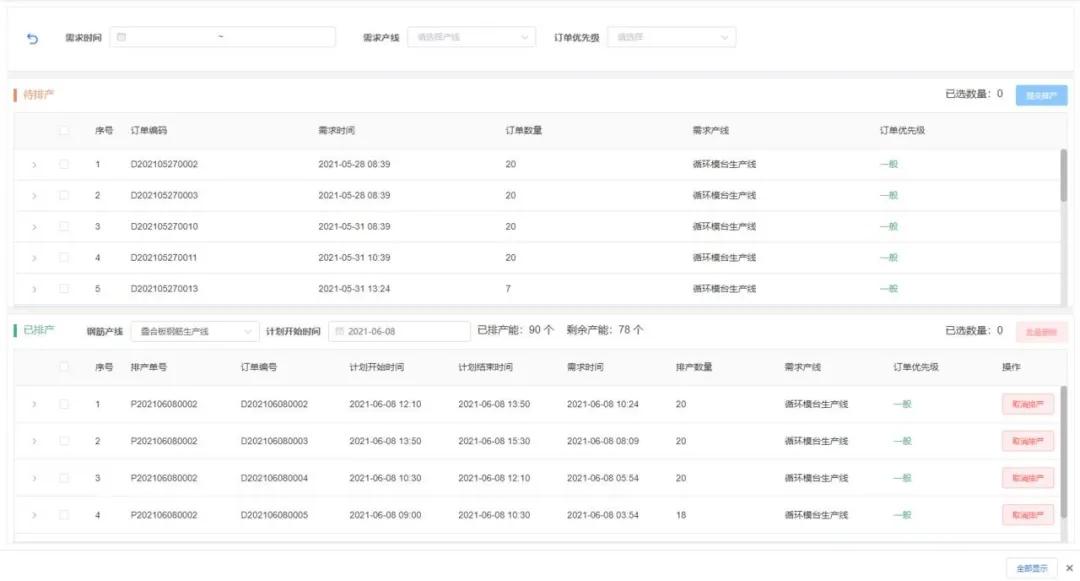Open the 订单优先级 dropdown
The image size is (1080, 581).
[x=670, y=36]
